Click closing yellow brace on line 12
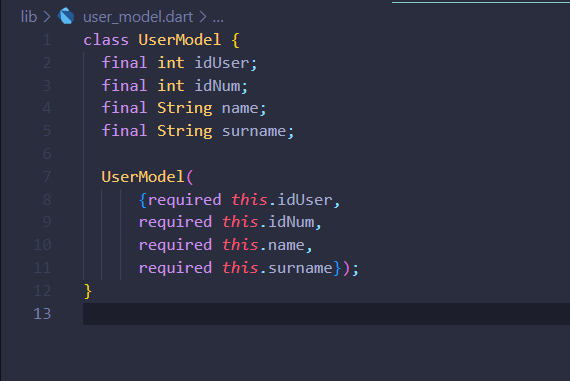 (88, 291)
